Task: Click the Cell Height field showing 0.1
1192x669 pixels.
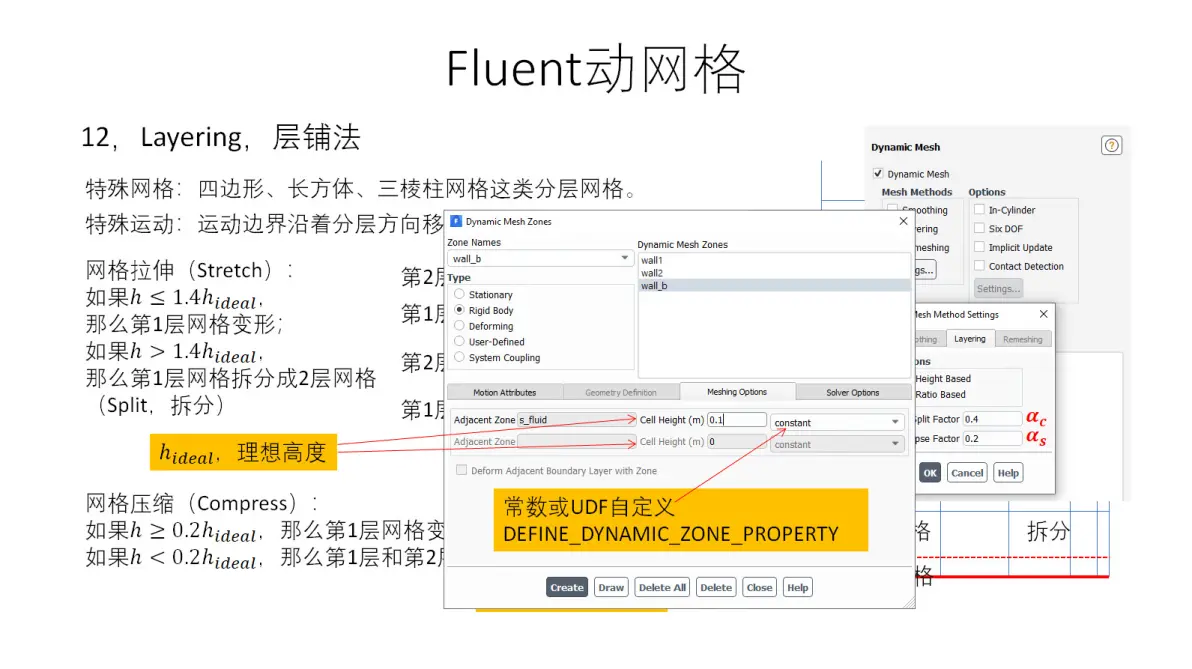Action: coord(736,420)
